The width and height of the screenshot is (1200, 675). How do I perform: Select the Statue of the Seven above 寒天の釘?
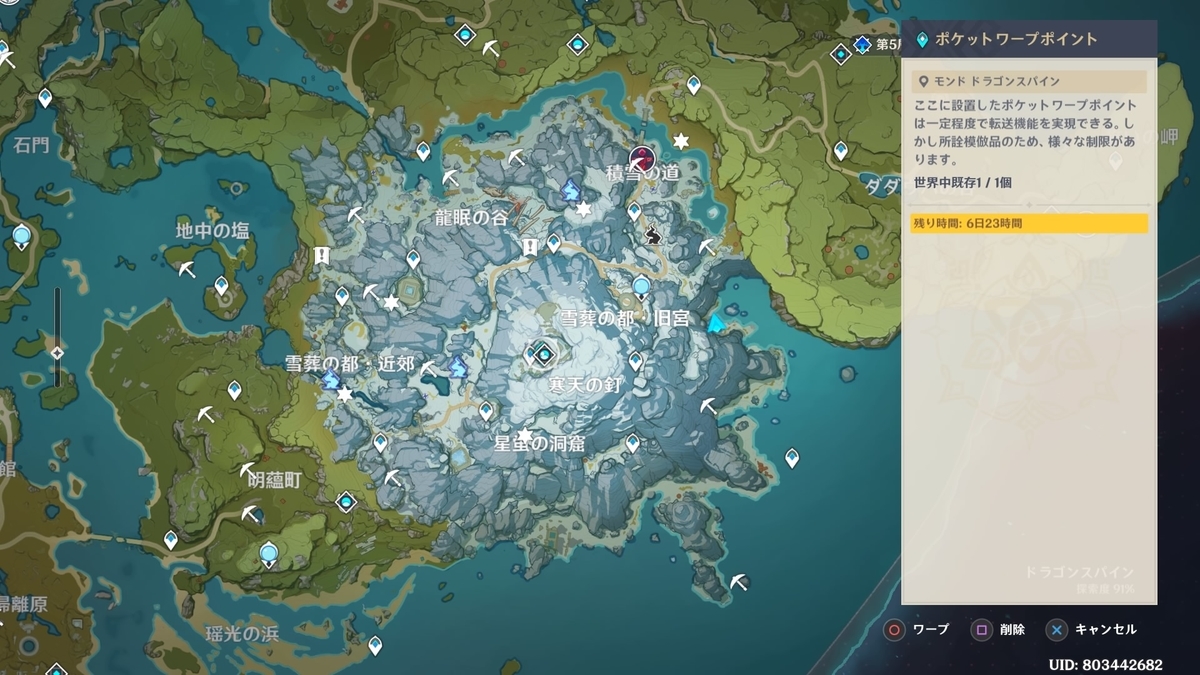pyautogui.click(x=543, y=353)
